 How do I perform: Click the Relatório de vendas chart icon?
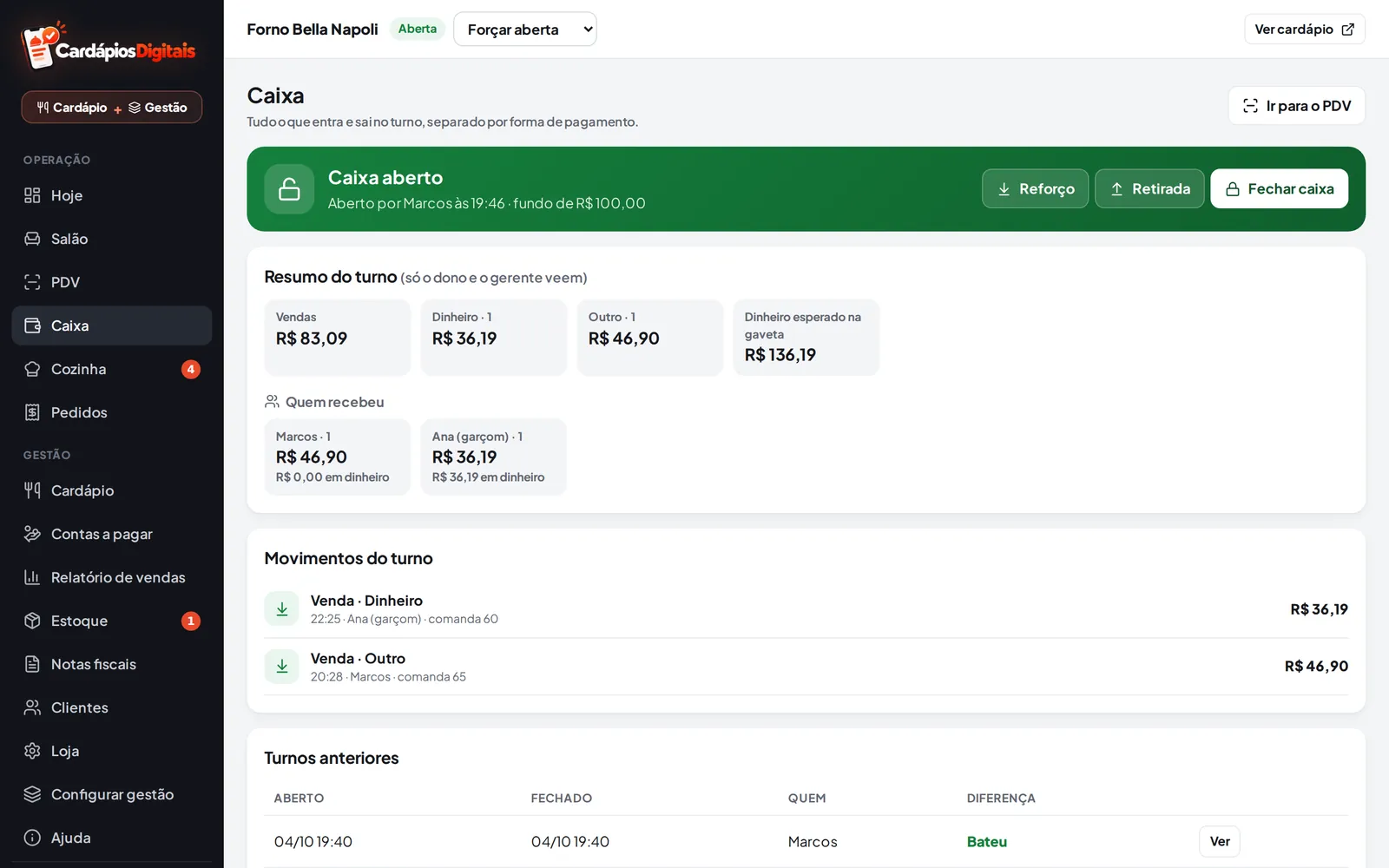(x=32, y=577)
